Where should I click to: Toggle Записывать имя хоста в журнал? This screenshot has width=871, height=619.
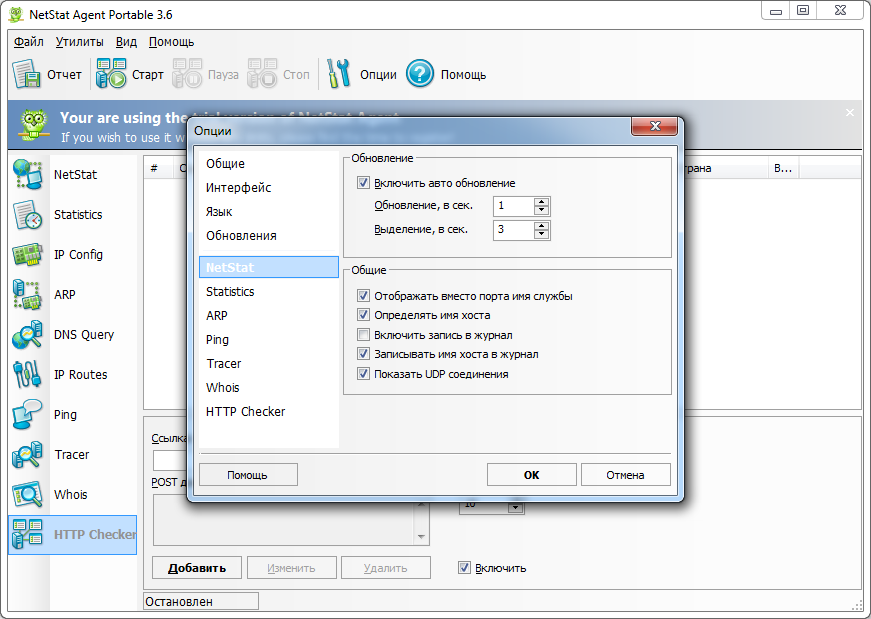click(363, 354)
